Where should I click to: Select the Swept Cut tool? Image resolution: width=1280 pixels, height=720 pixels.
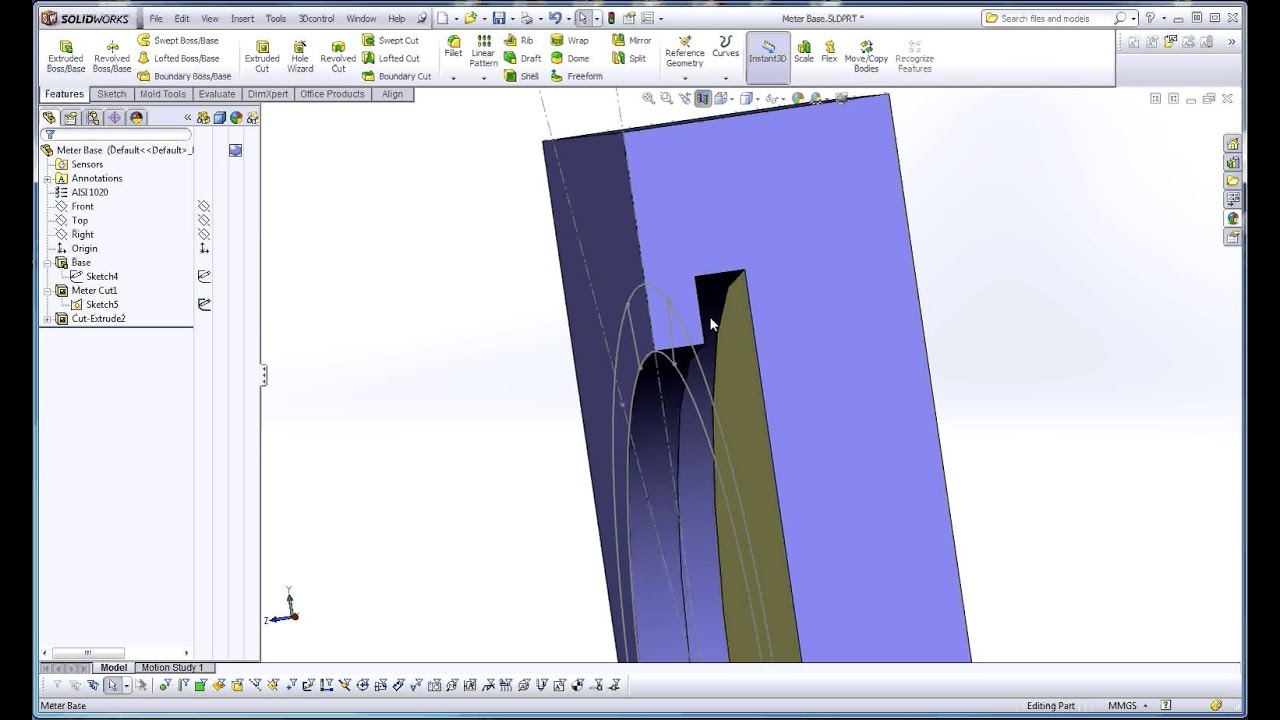390,40
